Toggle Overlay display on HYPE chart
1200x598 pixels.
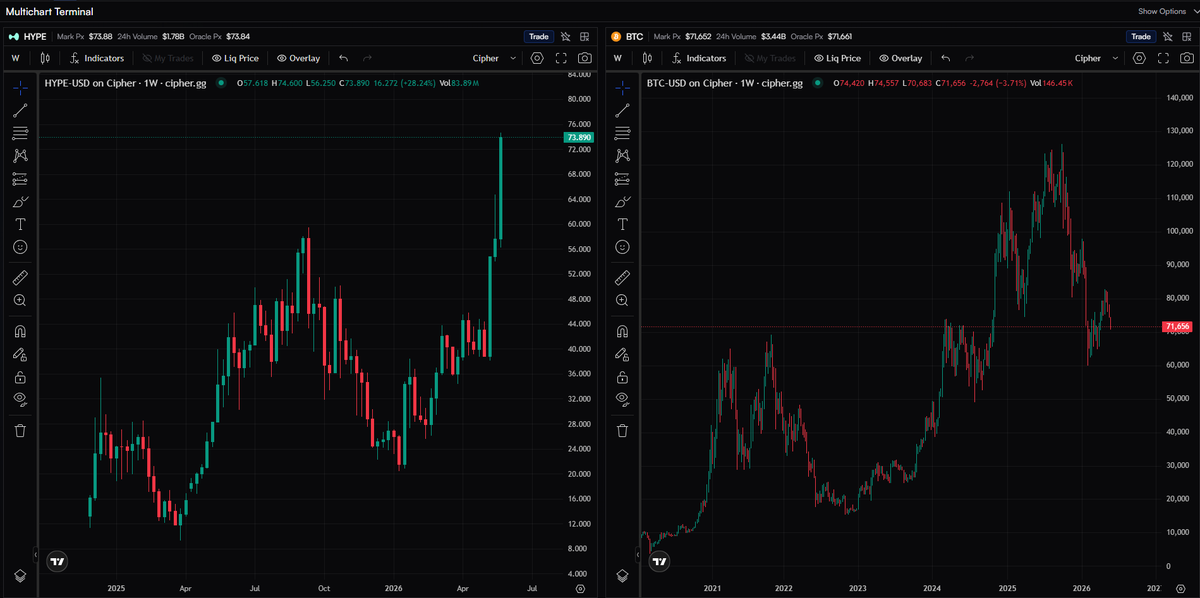point(298,58)
